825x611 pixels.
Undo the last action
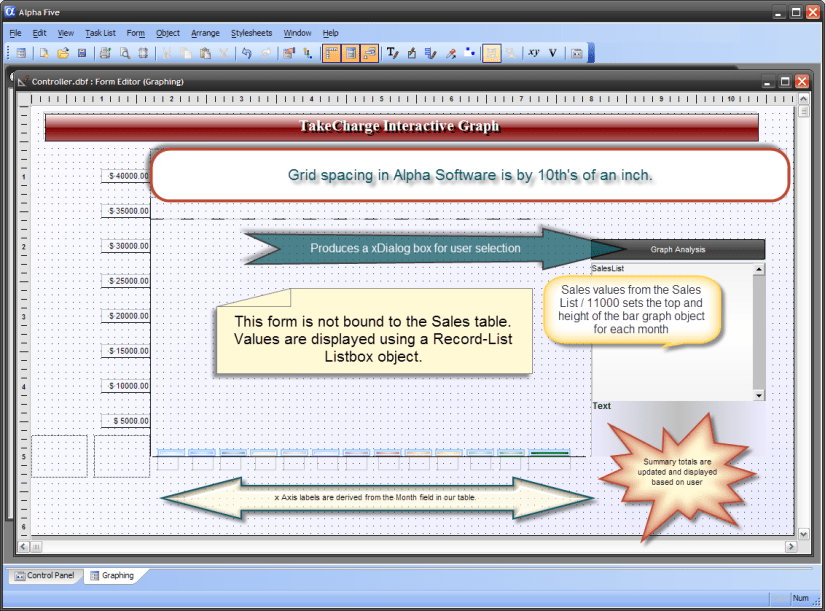click(247, 53)
